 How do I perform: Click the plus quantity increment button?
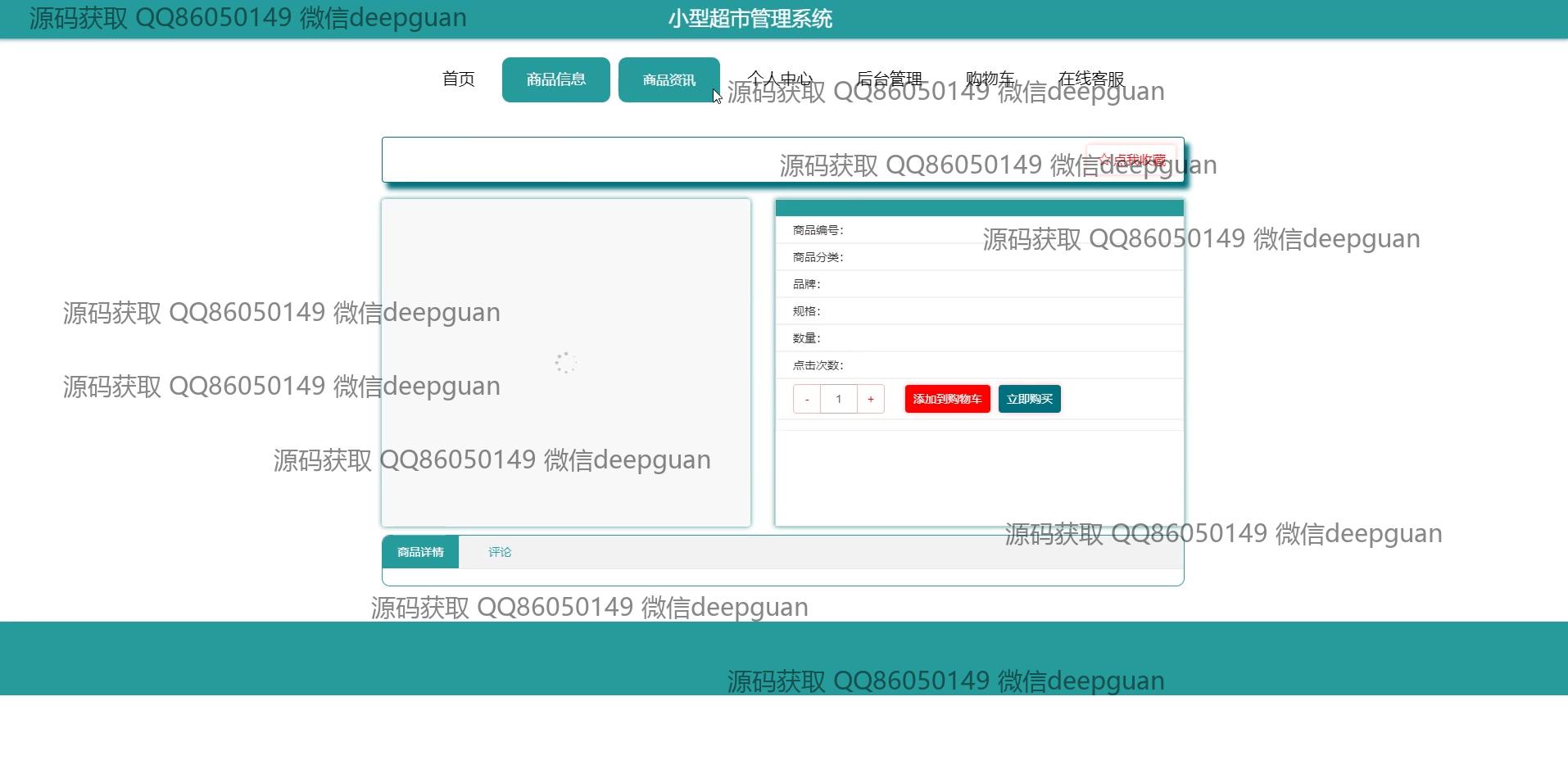pyautogui.click(x=870, y=399)
